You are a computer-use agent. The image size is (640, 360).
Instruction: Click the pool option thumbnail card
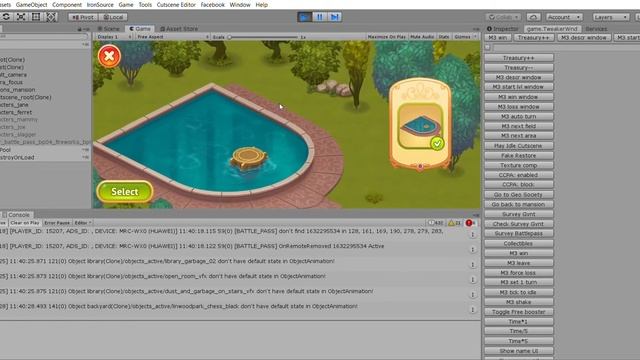click(420, 125)
